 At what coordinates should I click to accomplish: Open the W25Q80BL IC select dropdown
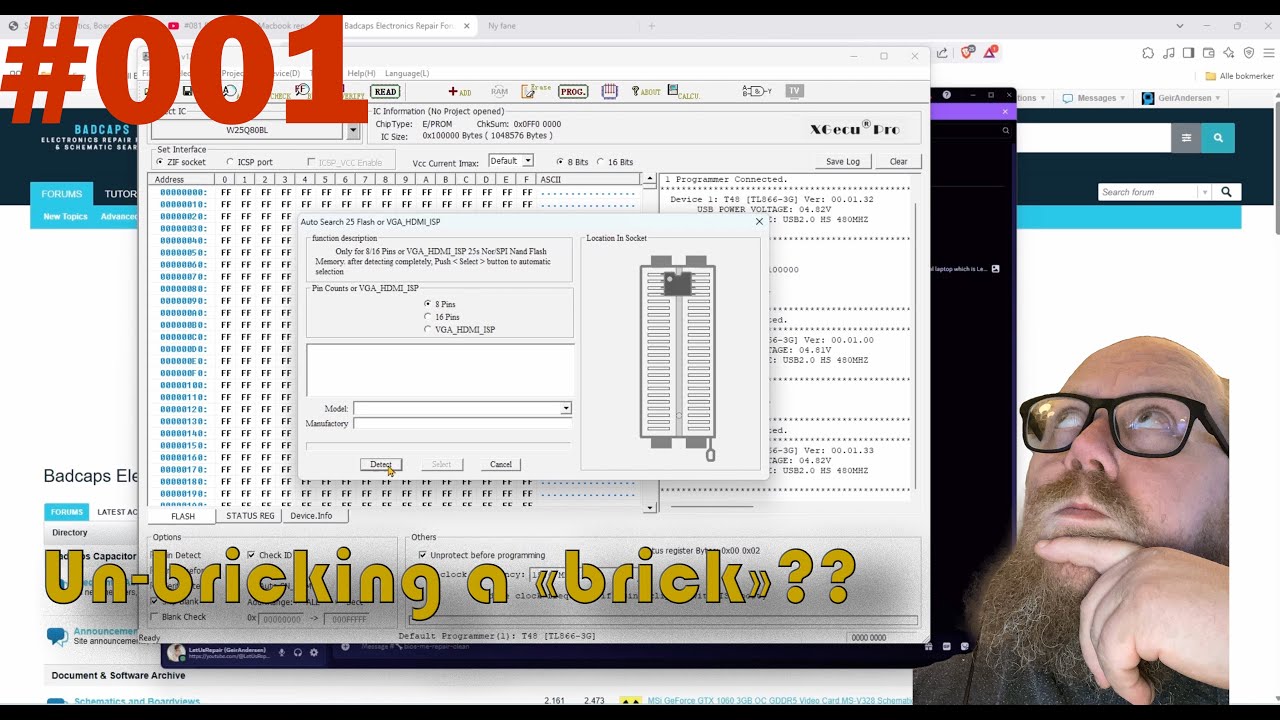352,130
